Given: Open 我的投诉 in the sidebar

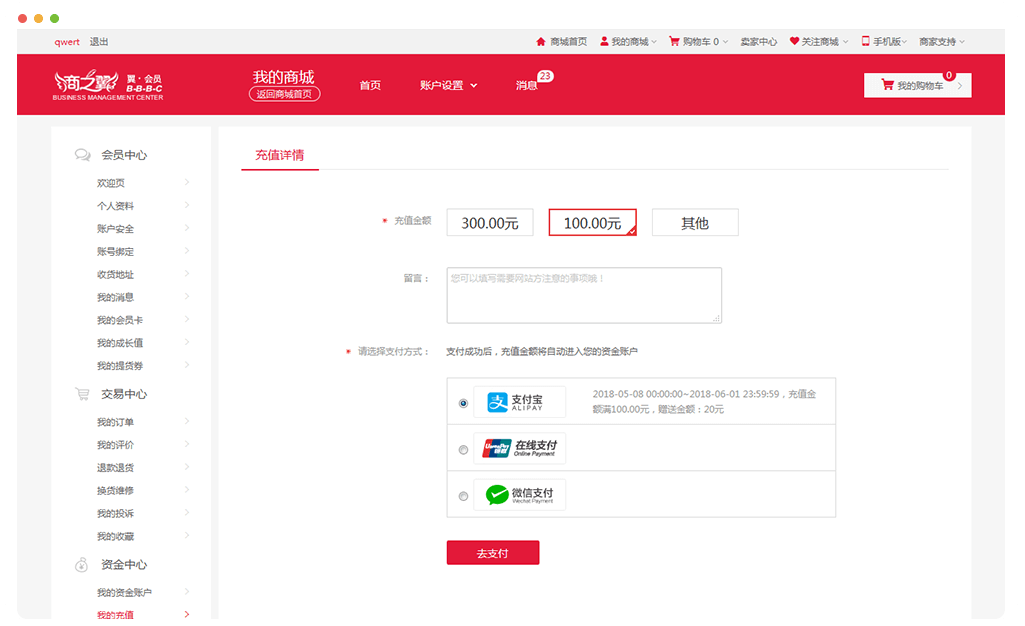Looking at the screenshot, I should coord(116,514).
